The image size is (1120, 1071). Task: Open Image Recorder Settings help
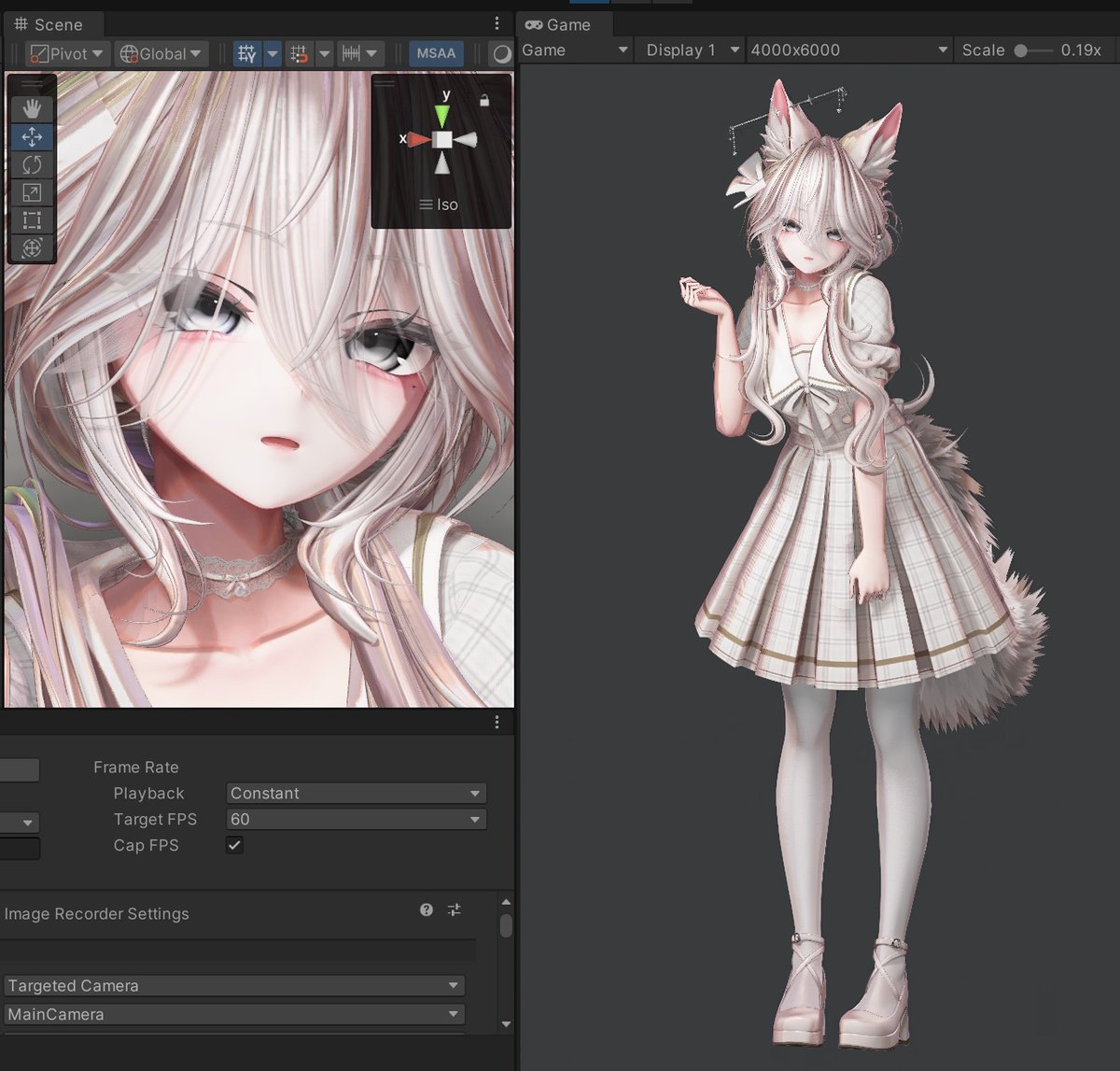coord(426,909)
